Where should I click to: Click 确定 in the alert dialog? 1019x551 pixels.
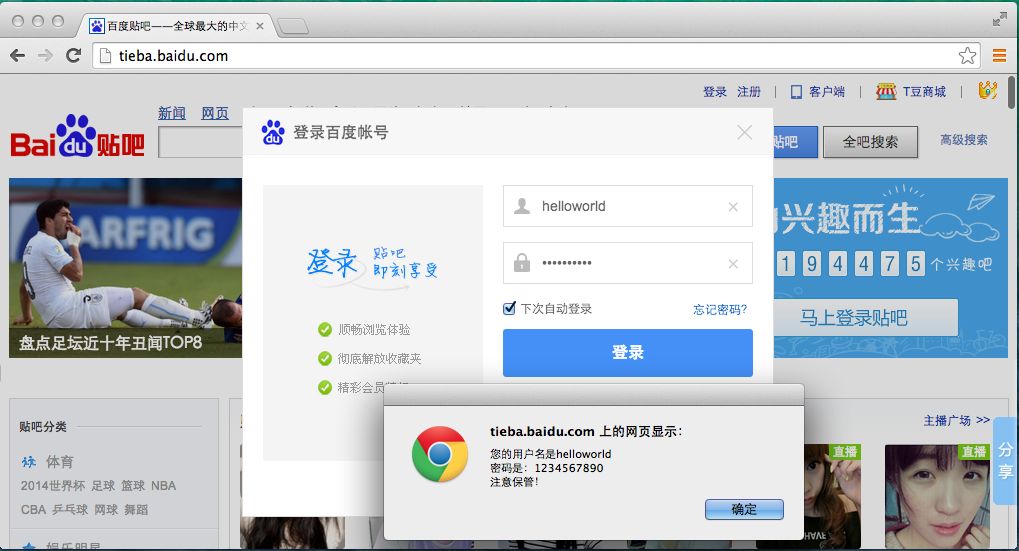coord(744,509)
